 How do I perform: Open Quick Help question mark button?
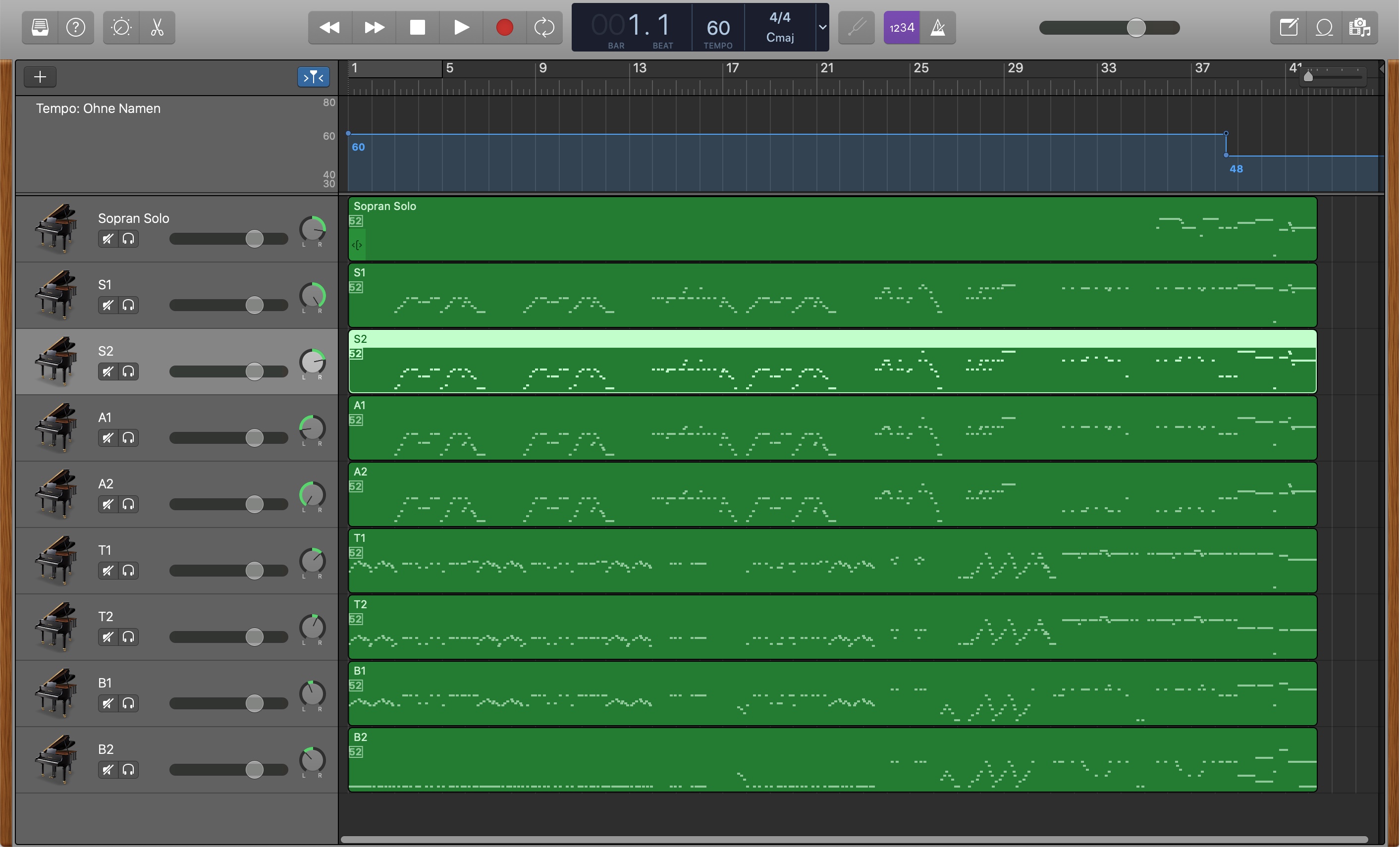coord(76,27)
